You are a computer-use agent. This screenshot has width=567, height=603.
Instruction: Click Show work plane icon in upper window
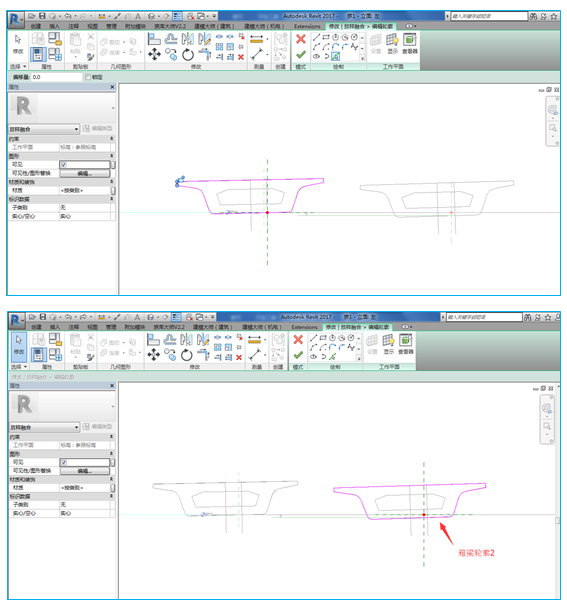tap(392, 40)
